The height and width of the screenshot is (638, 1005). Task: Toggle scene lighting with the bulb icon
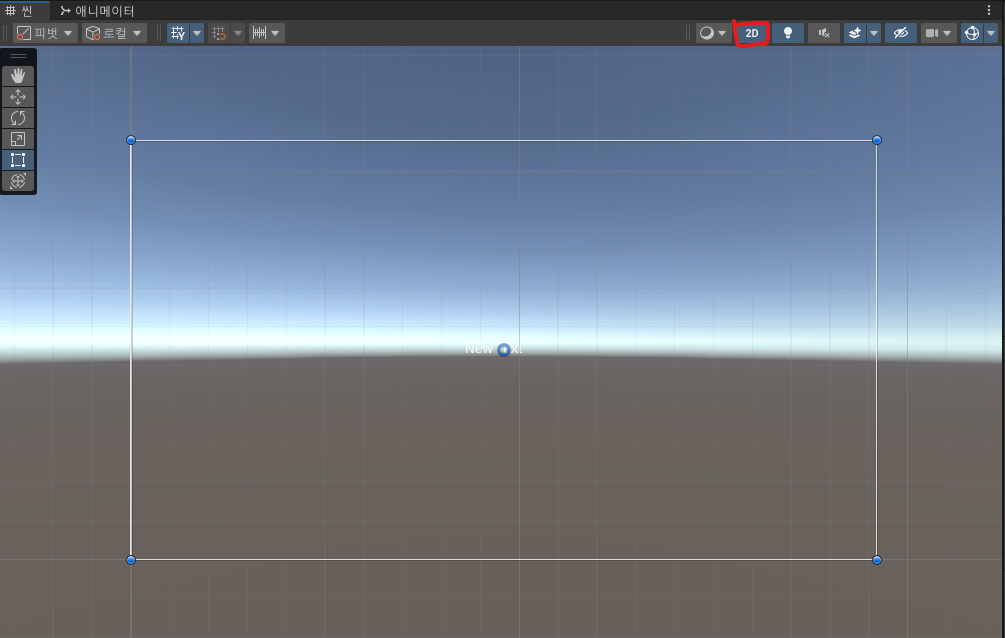tap(787, 32)
